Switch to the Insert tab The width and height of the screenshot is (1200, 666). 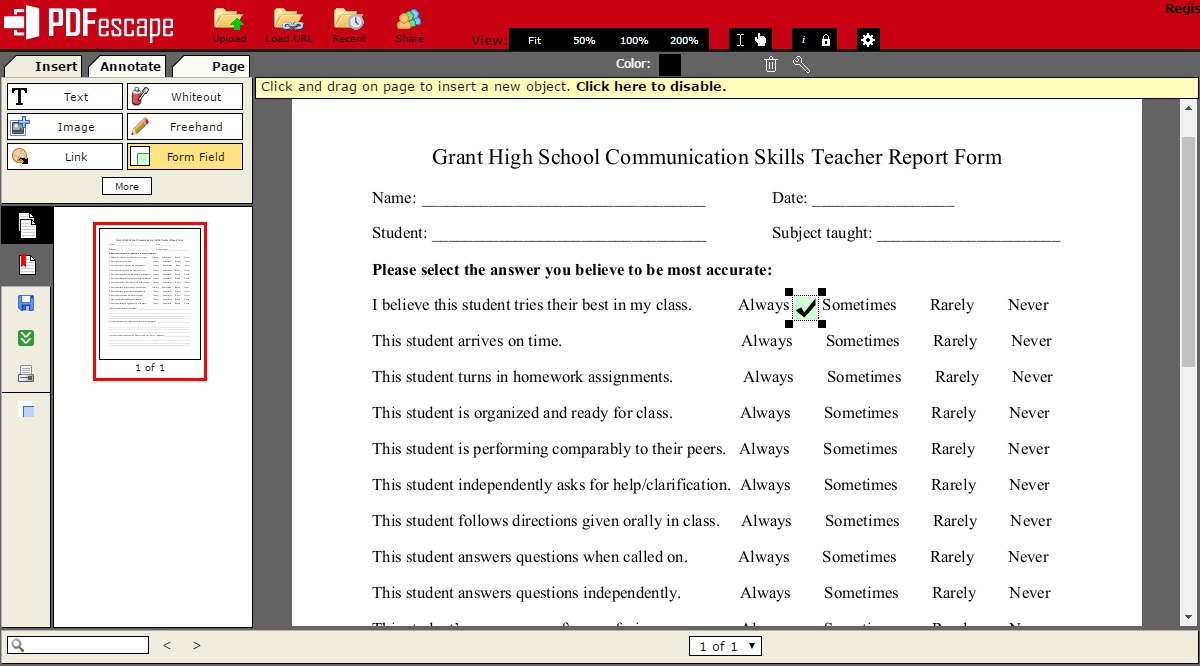point(45,66)
